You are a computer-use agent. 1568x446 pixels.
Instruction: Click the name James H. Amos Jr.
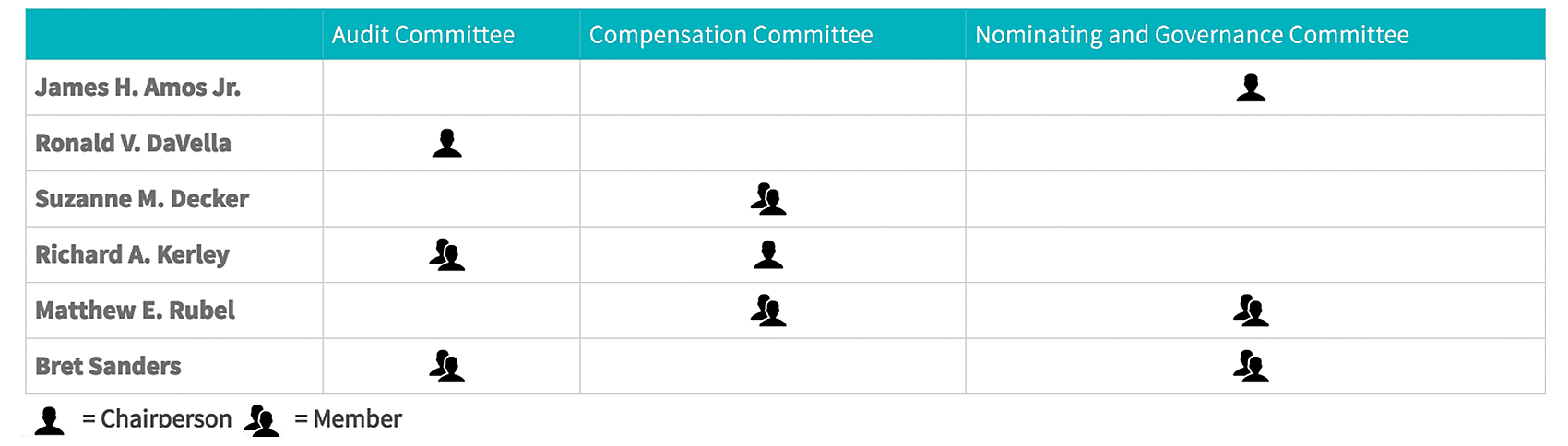click(x=137, y=88)
